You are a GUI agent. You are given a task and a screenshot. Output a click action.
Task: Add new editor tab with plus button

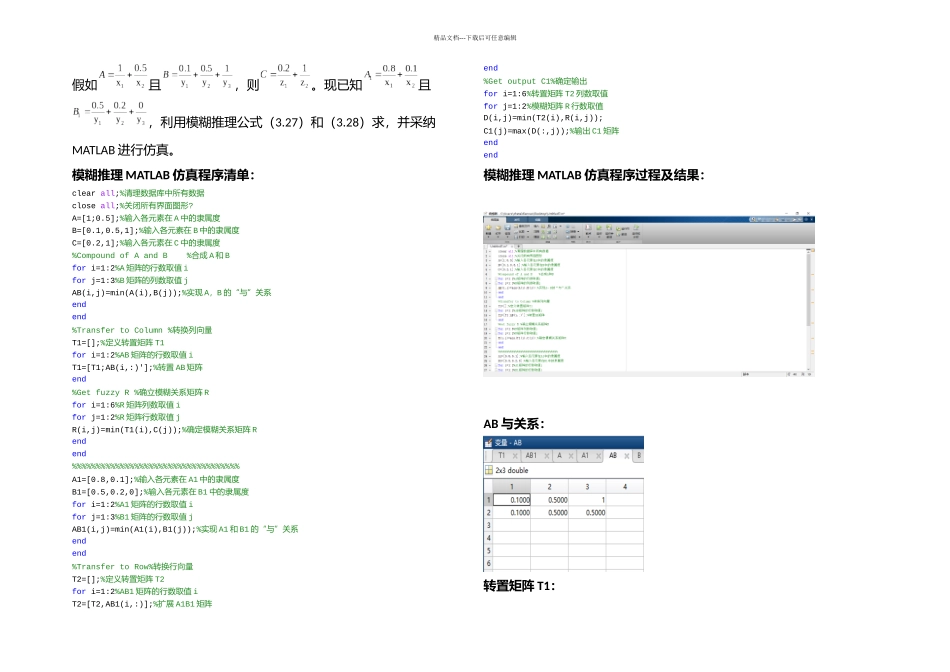[519, 247]
